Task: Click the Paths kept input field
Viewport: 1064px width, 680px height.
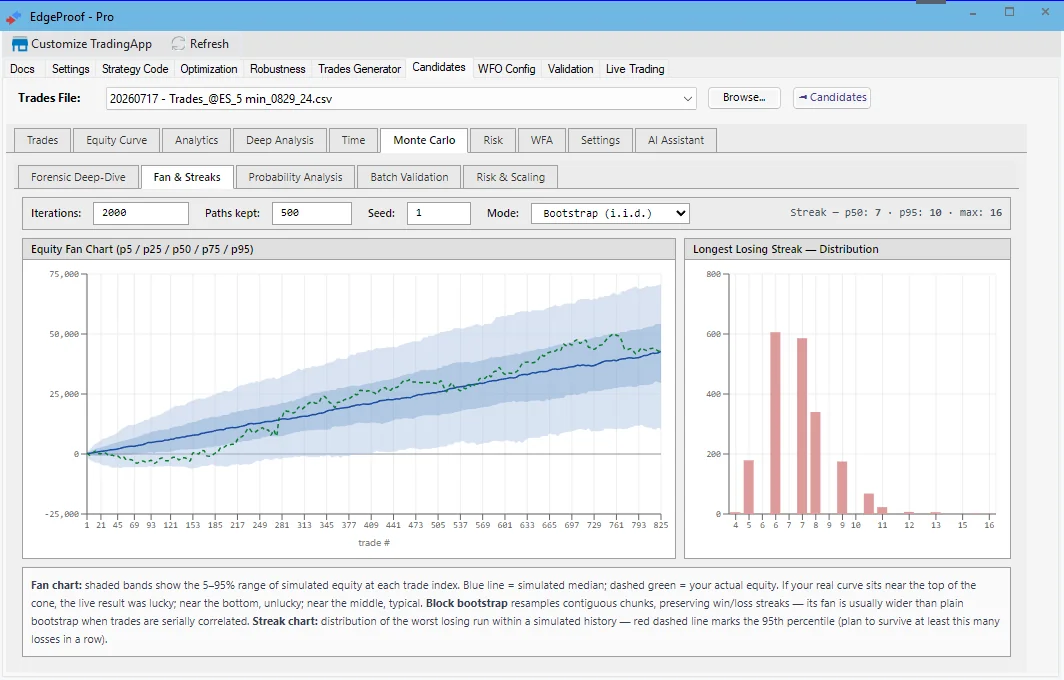Action: (311, 213)
